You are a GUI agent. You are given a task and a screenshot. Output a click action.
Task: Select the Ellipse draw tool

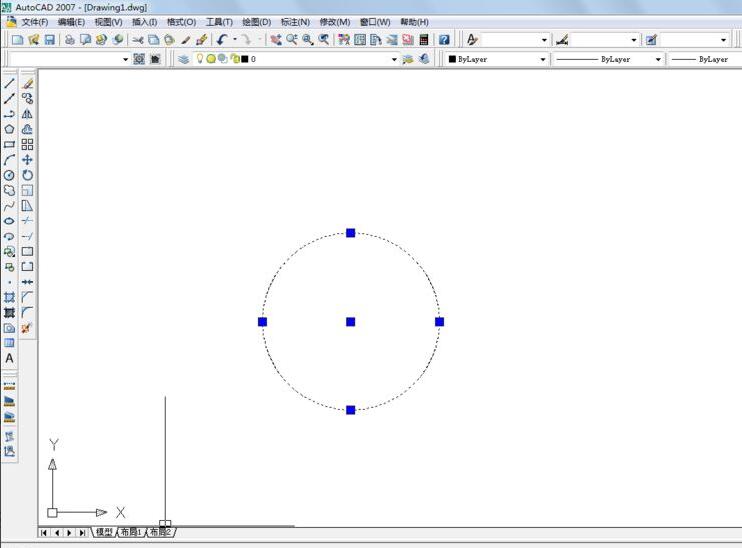point(9,221)
